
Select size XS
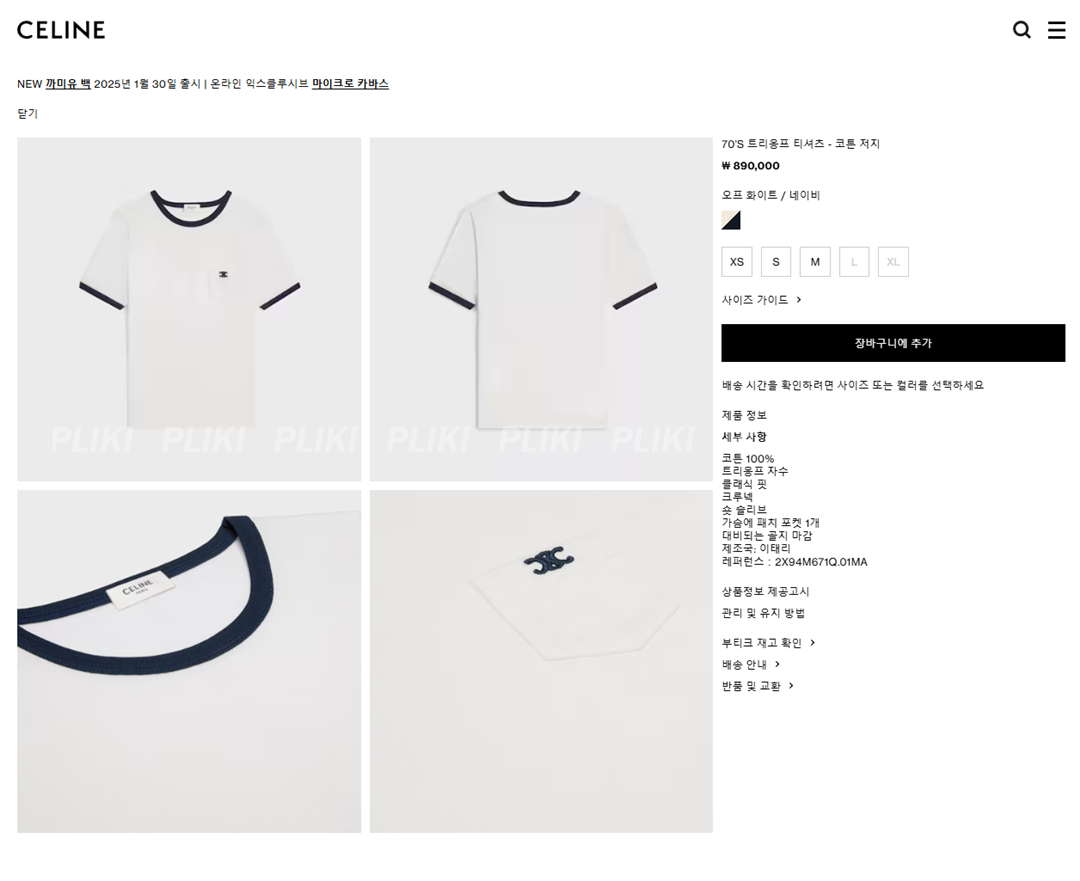coord(737,262)
